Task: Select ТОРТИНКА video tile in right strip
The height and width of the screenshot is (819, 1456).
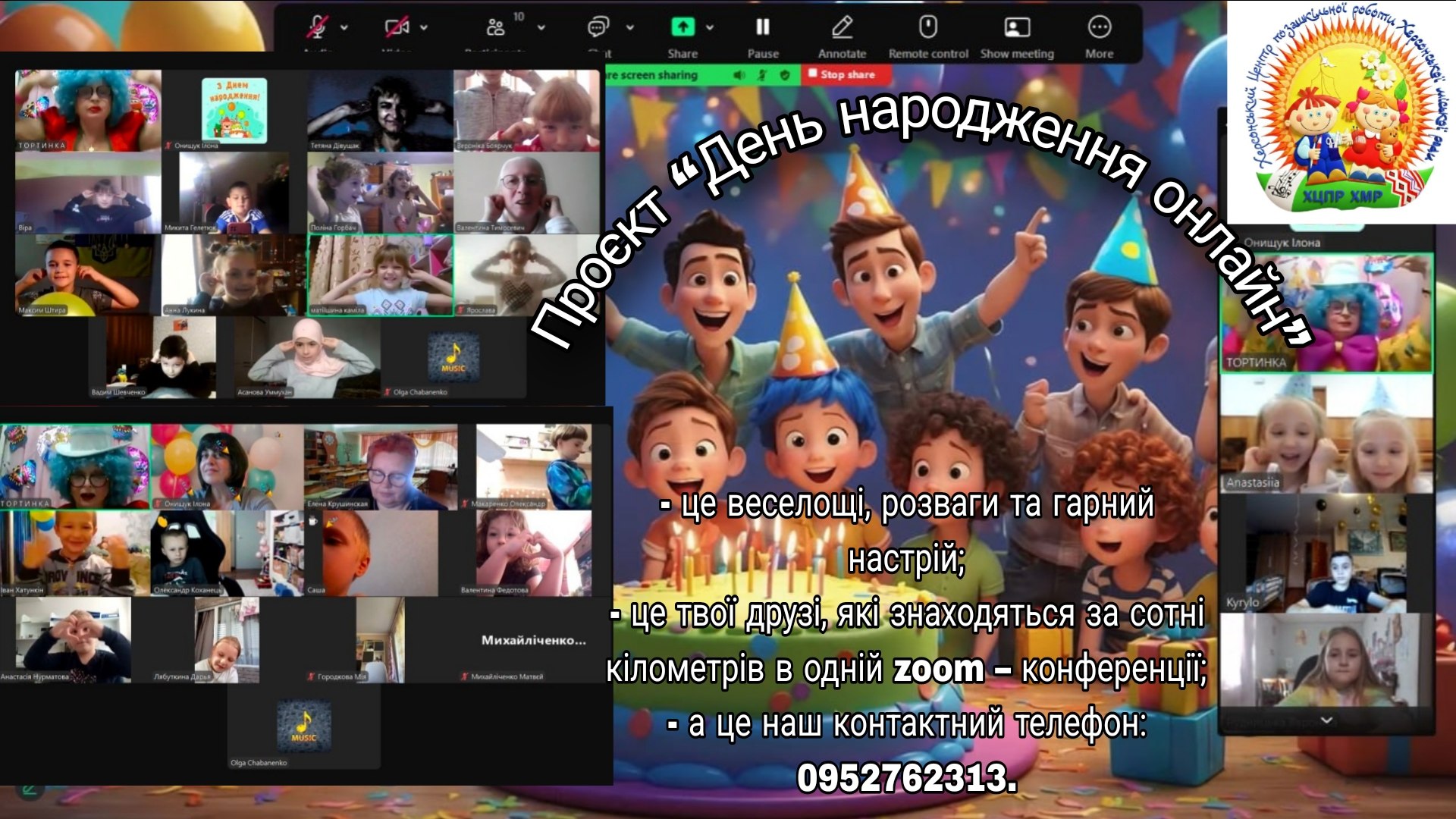Action: (x=1326, y=312)
